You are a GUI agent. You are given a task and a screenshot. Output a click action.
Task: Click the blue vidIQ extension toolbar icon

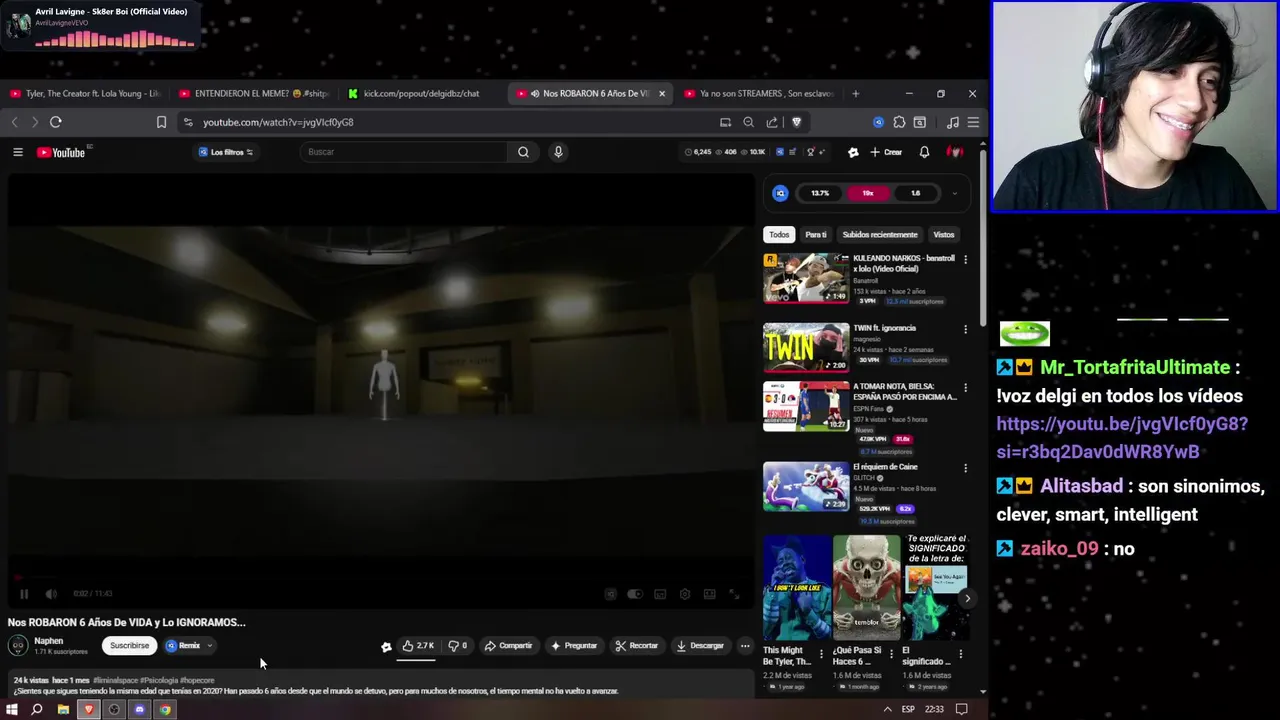click(x=878, y=122)
